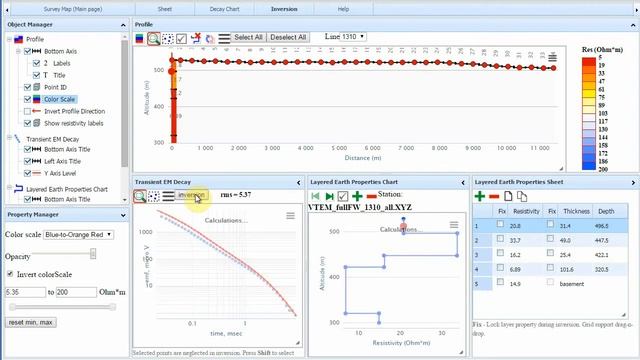
Task: Select the Y Axis Level tree item
Action: click(x=60, y=173)
